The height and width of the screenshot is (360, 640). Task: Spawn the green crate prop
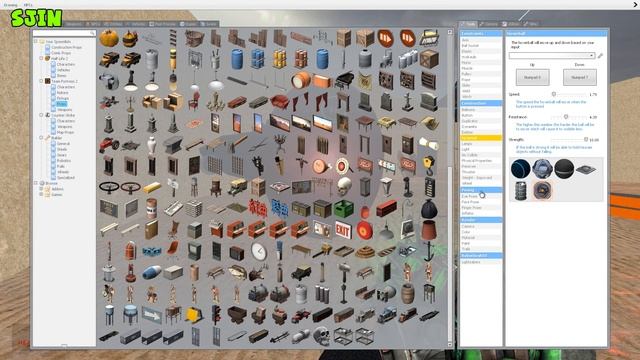point(344,208)
